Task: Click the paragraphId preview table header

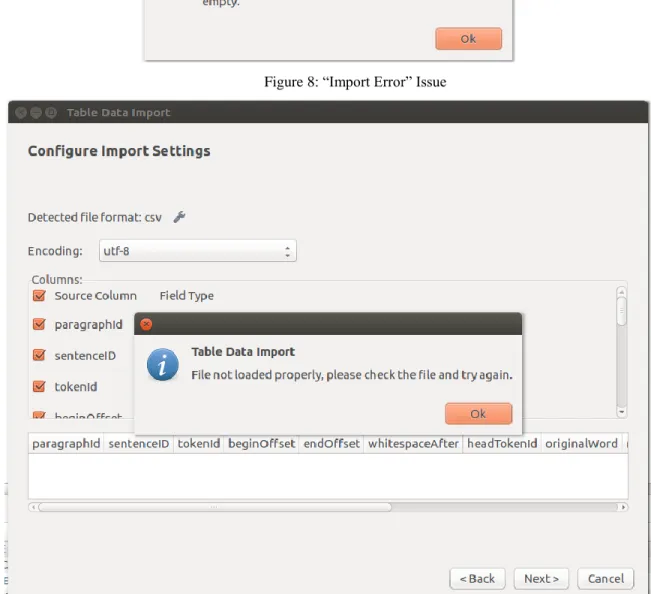Action: click(x=66, y=443)
